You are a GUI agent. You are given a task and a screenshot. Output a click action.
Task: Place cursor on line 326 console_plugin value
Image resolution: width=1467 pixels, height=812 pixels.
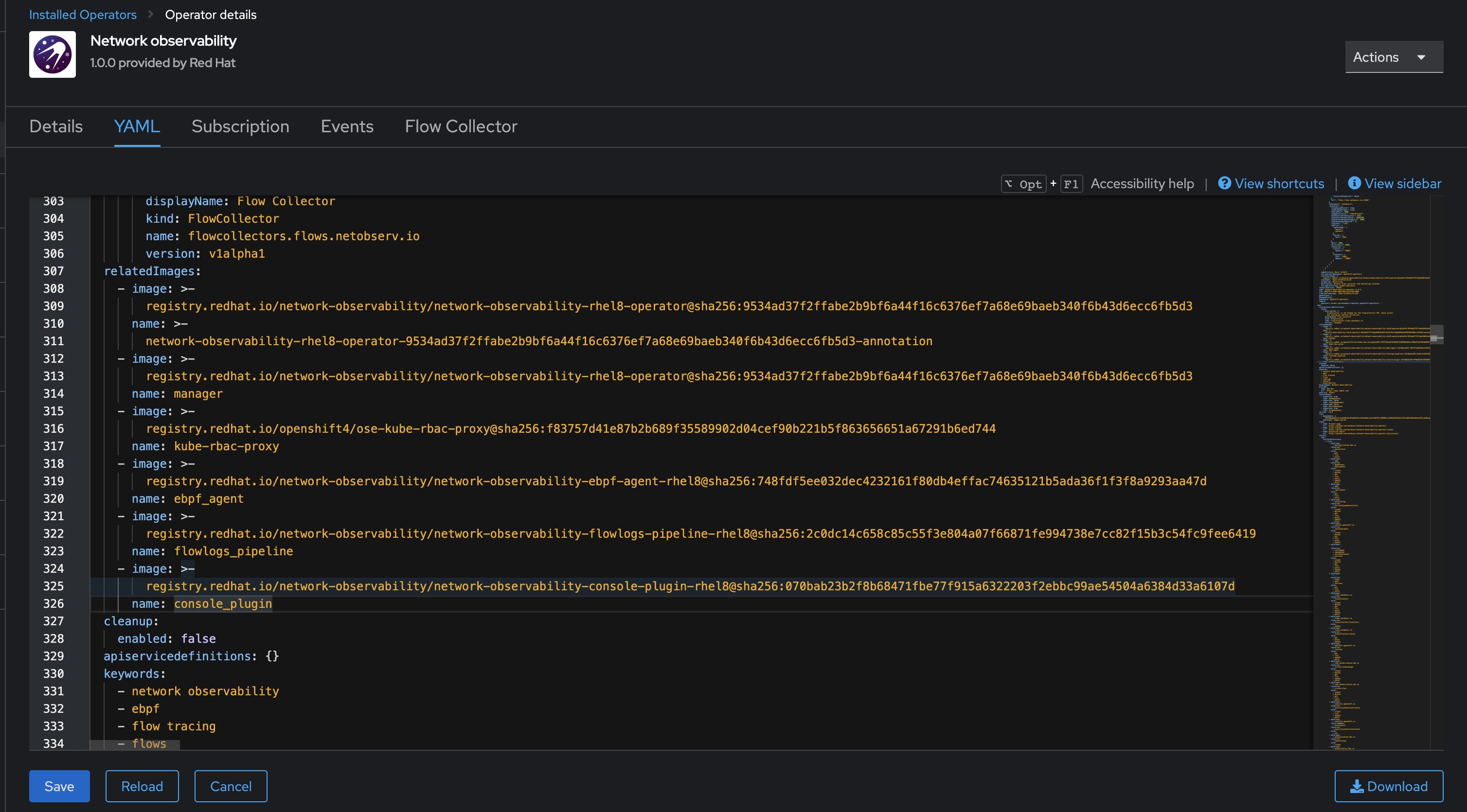223,603
